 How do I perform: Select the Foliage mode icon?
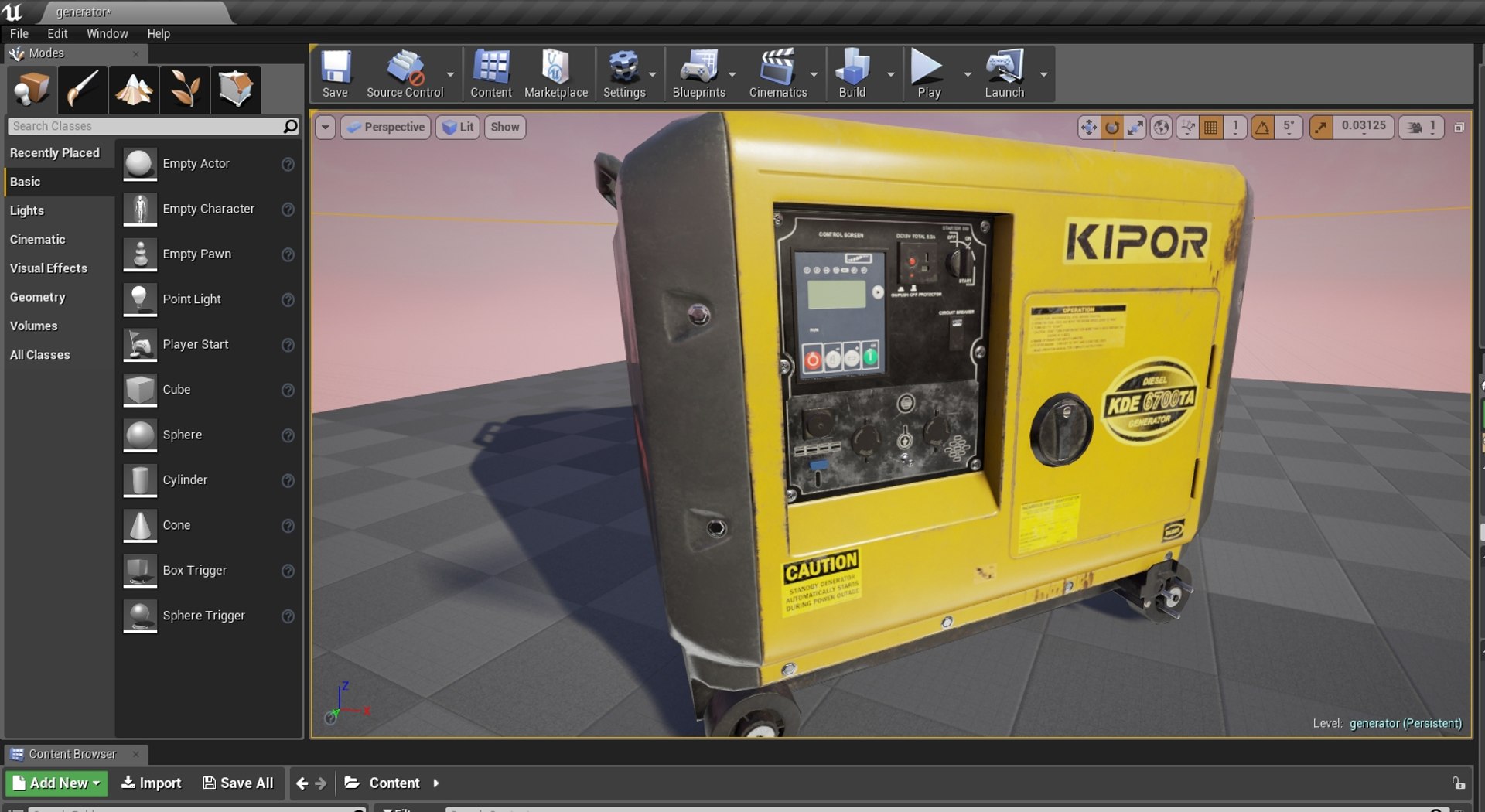[x=185, y=89]
